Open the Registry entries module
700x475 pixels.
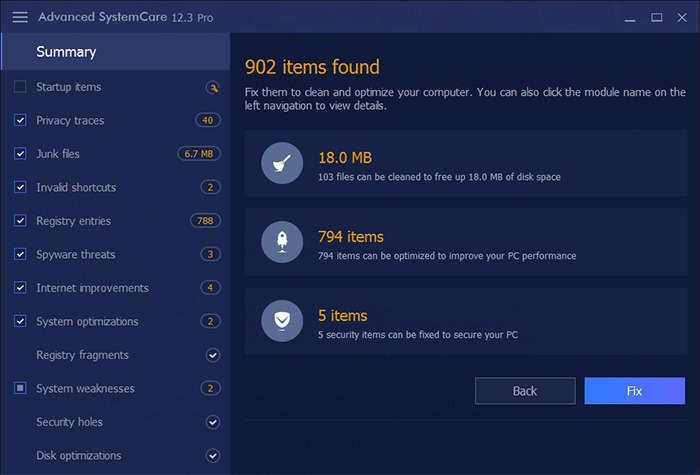tap(74, 221)
